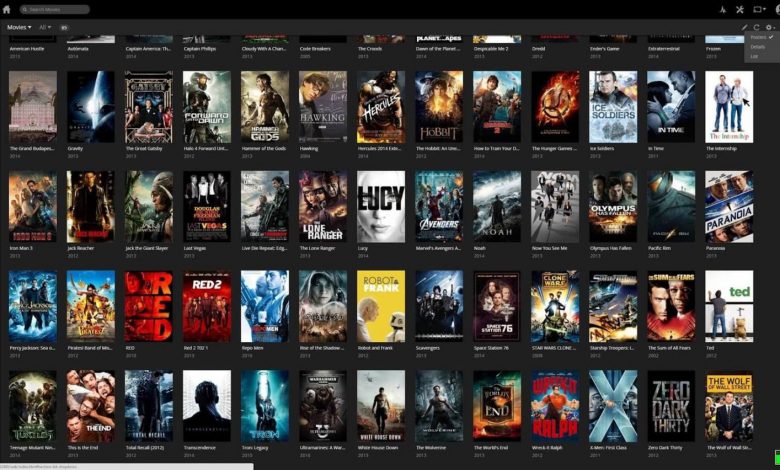This screenshot has width=780, height=470.
Task: Open The Internship poster
Action: (x=729, y=106)
